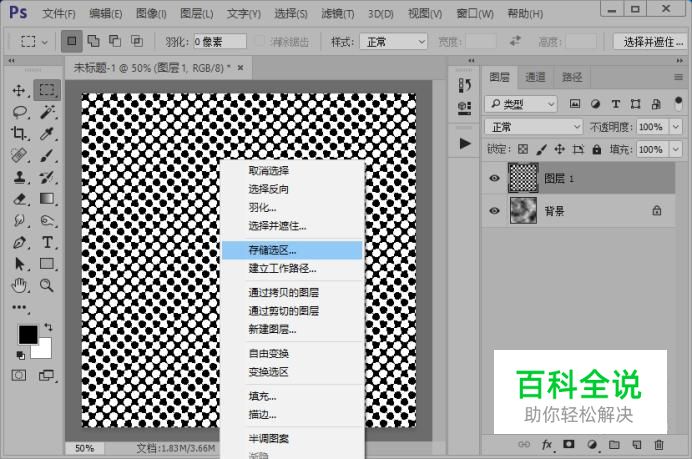
Task: Select the Gradient tool
Action: coord(47,199)
